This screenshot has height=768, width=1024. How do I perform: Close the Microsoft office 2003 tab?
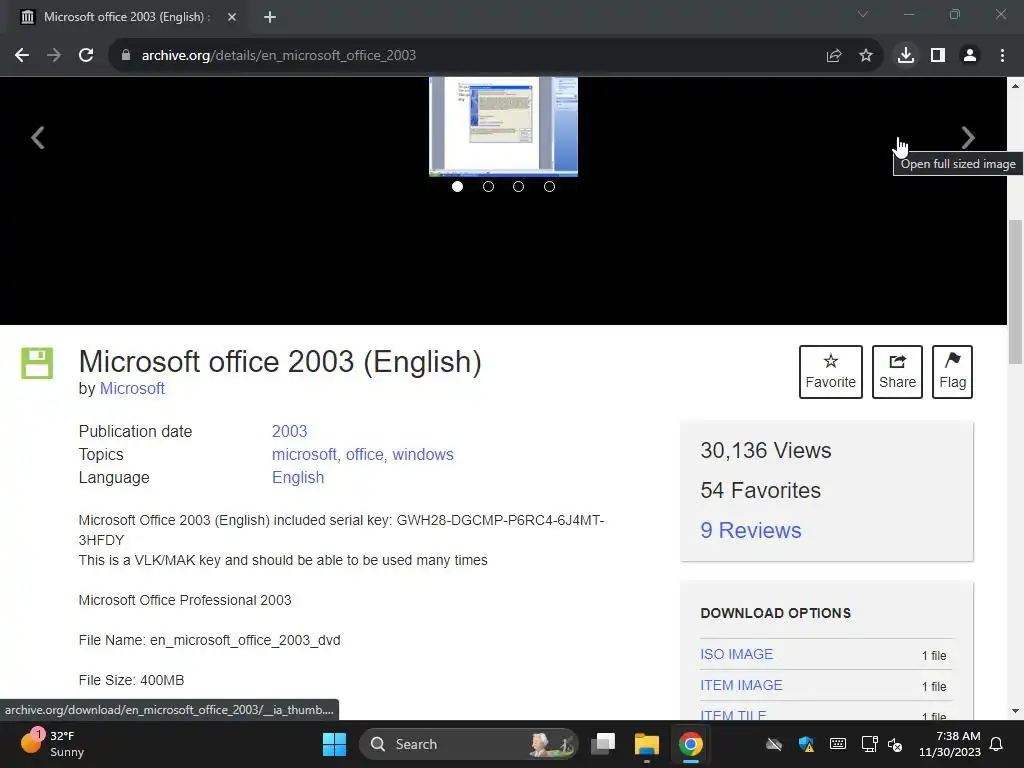(x=232, y=18)
